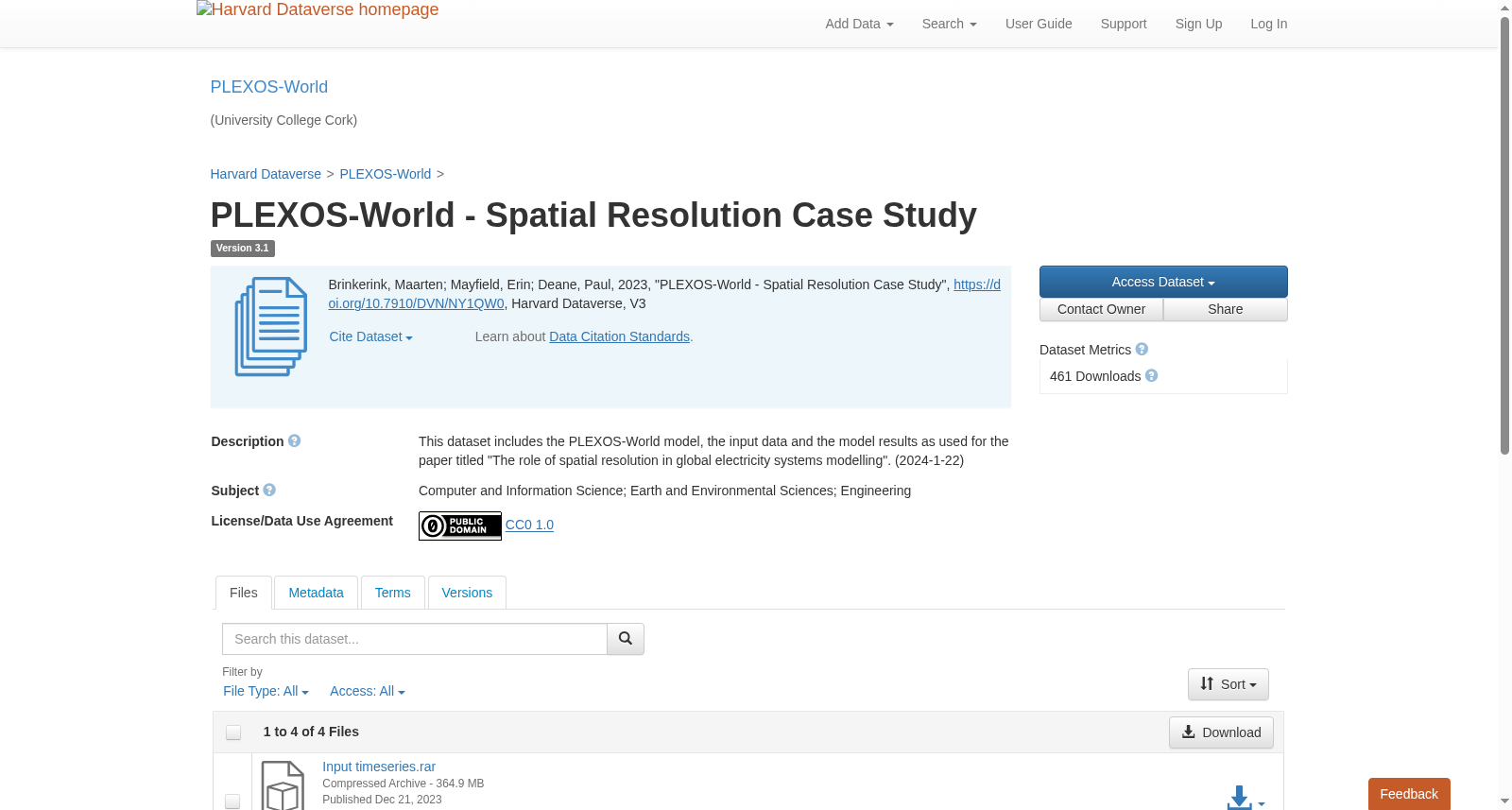Click the '461 Downloads' text
1512x810 pixels.
(1095, 376)
